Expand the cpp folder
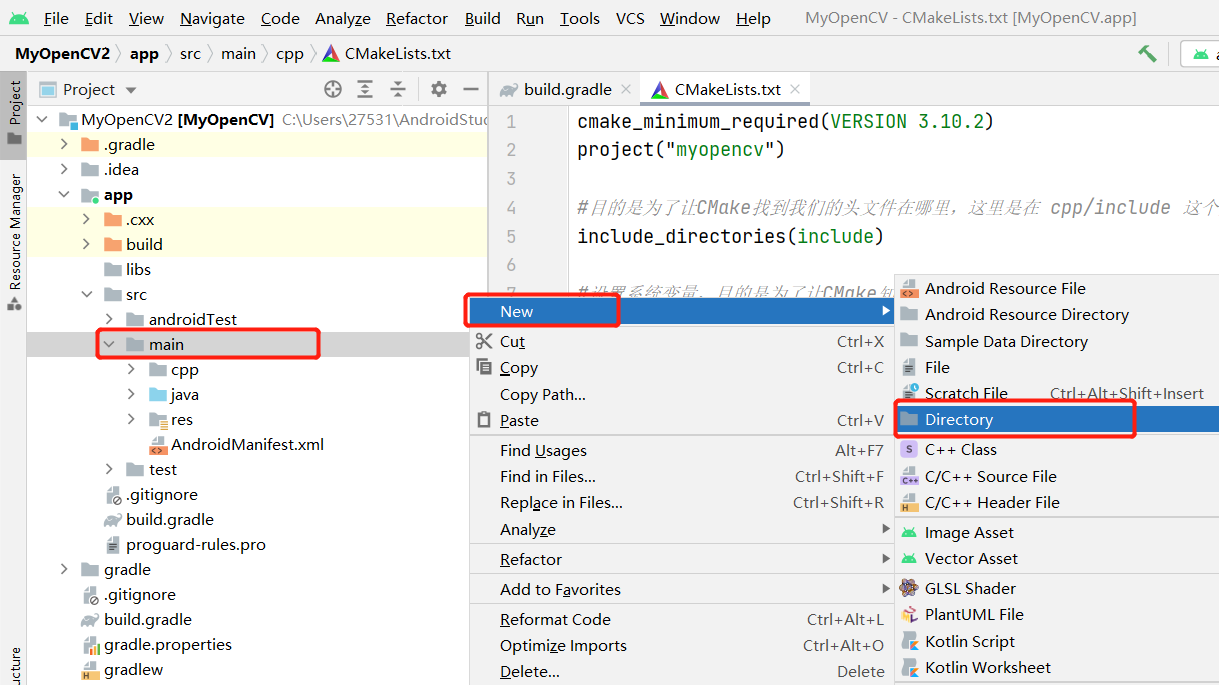 pos(131,369)
